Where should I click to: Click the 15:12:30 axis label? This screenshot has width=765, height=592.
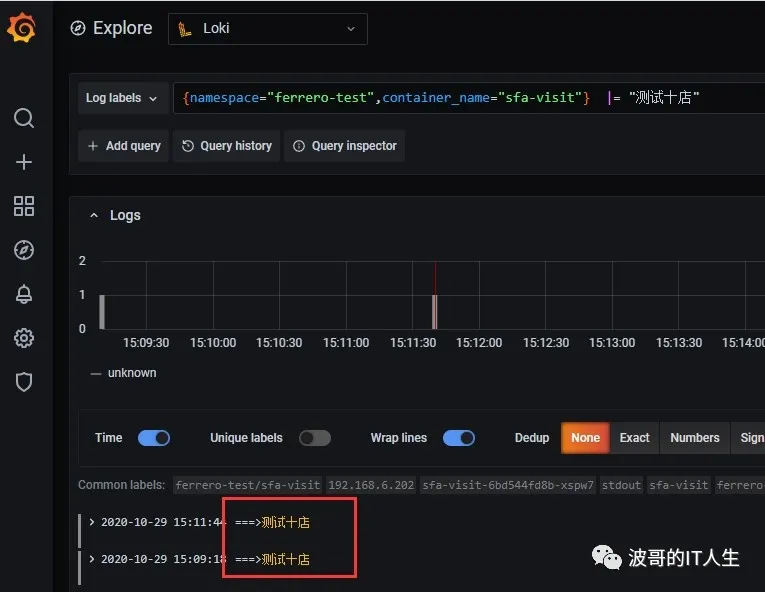coord(546,343)
